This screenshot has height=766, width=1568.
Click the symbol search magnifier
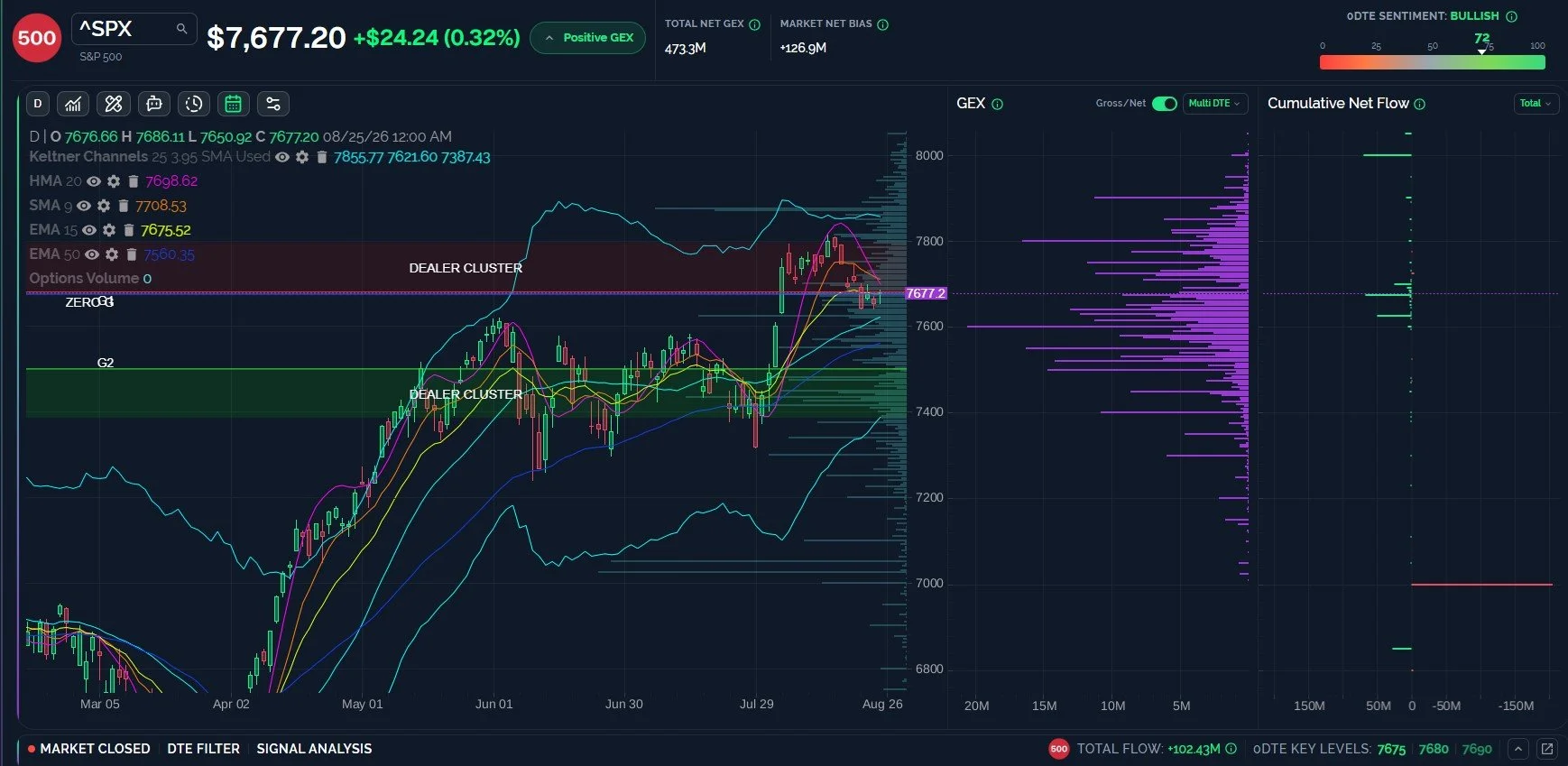[181, 29]
